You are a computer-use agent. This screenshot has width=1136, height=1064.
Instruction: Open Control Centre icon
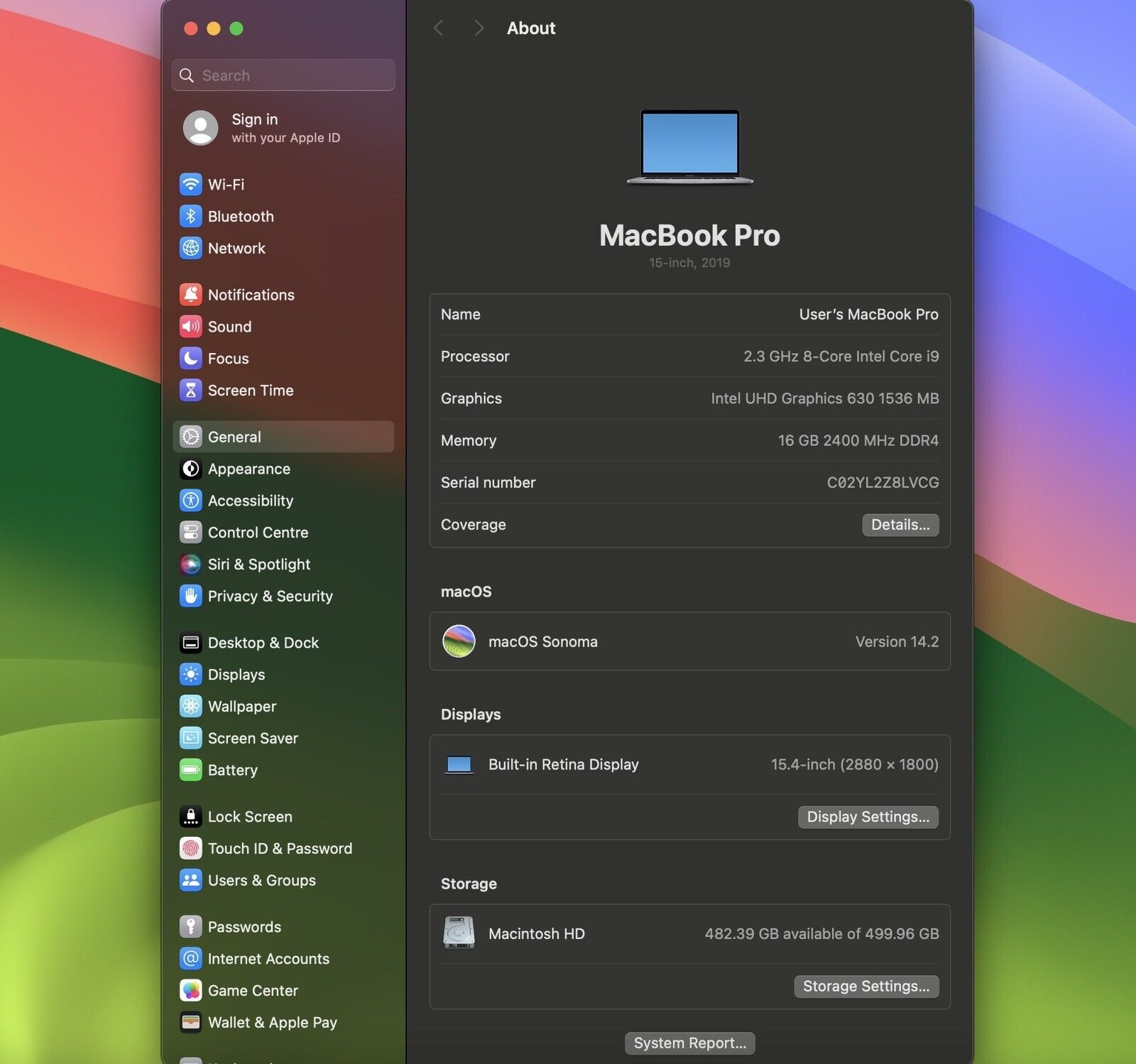tap(190, 533)
